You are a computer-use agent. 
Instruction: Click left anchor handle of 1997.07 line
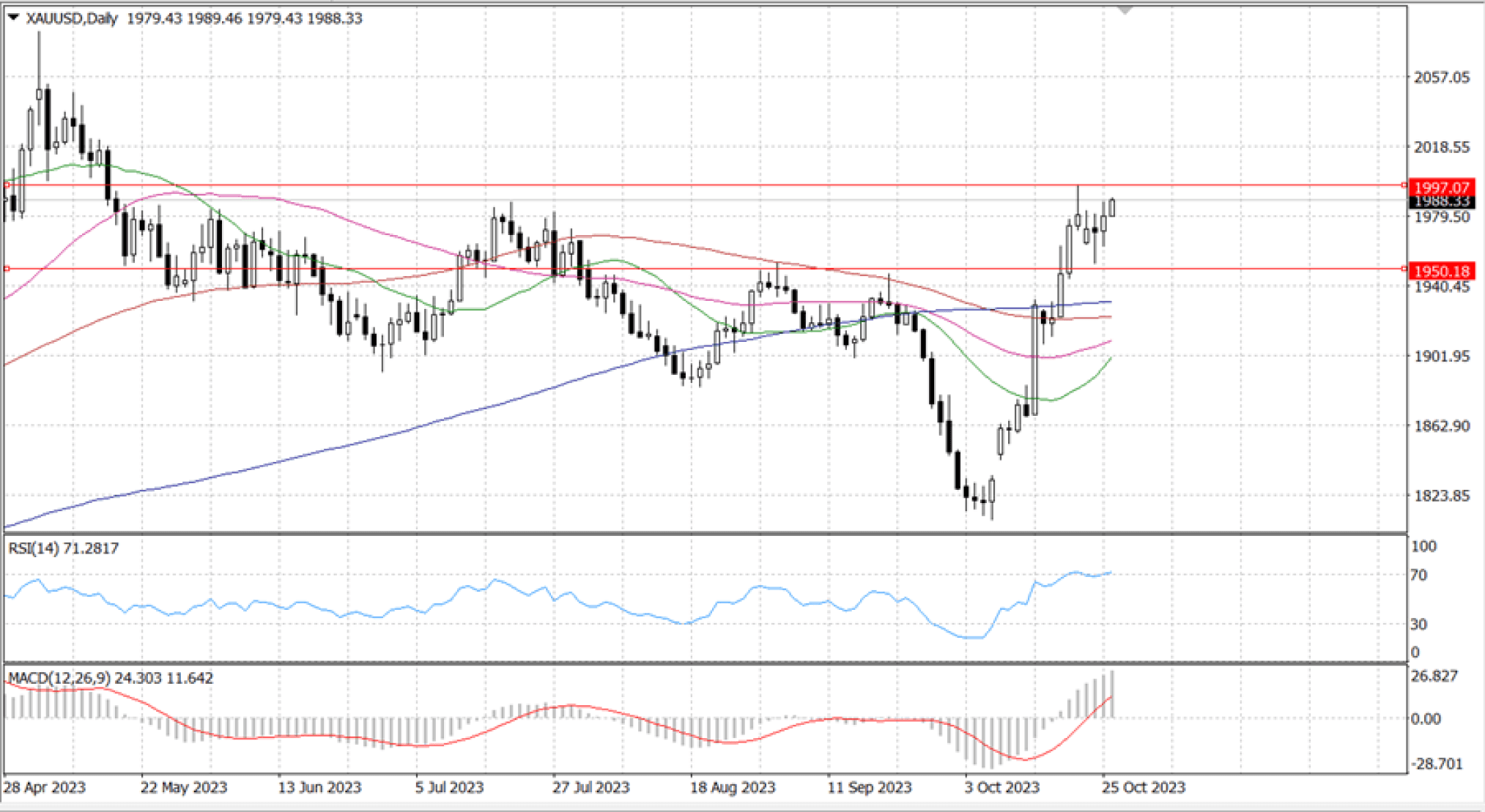[7, 185]
